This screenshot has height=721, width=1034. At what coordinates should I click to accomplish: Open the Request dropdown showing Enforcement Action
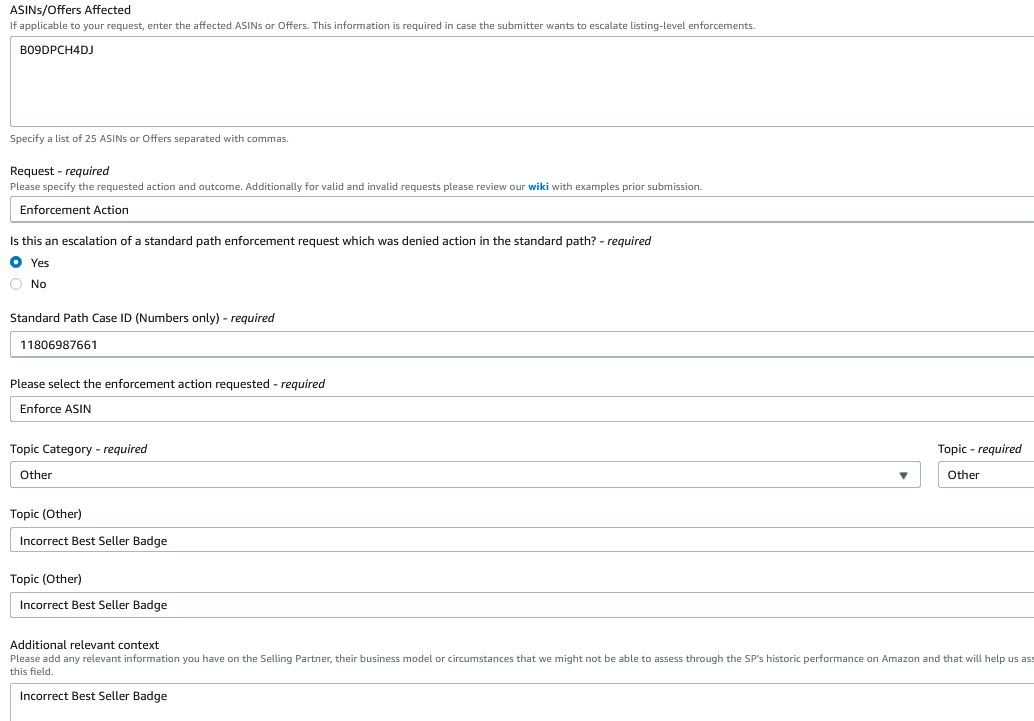(x=520, y=210)
